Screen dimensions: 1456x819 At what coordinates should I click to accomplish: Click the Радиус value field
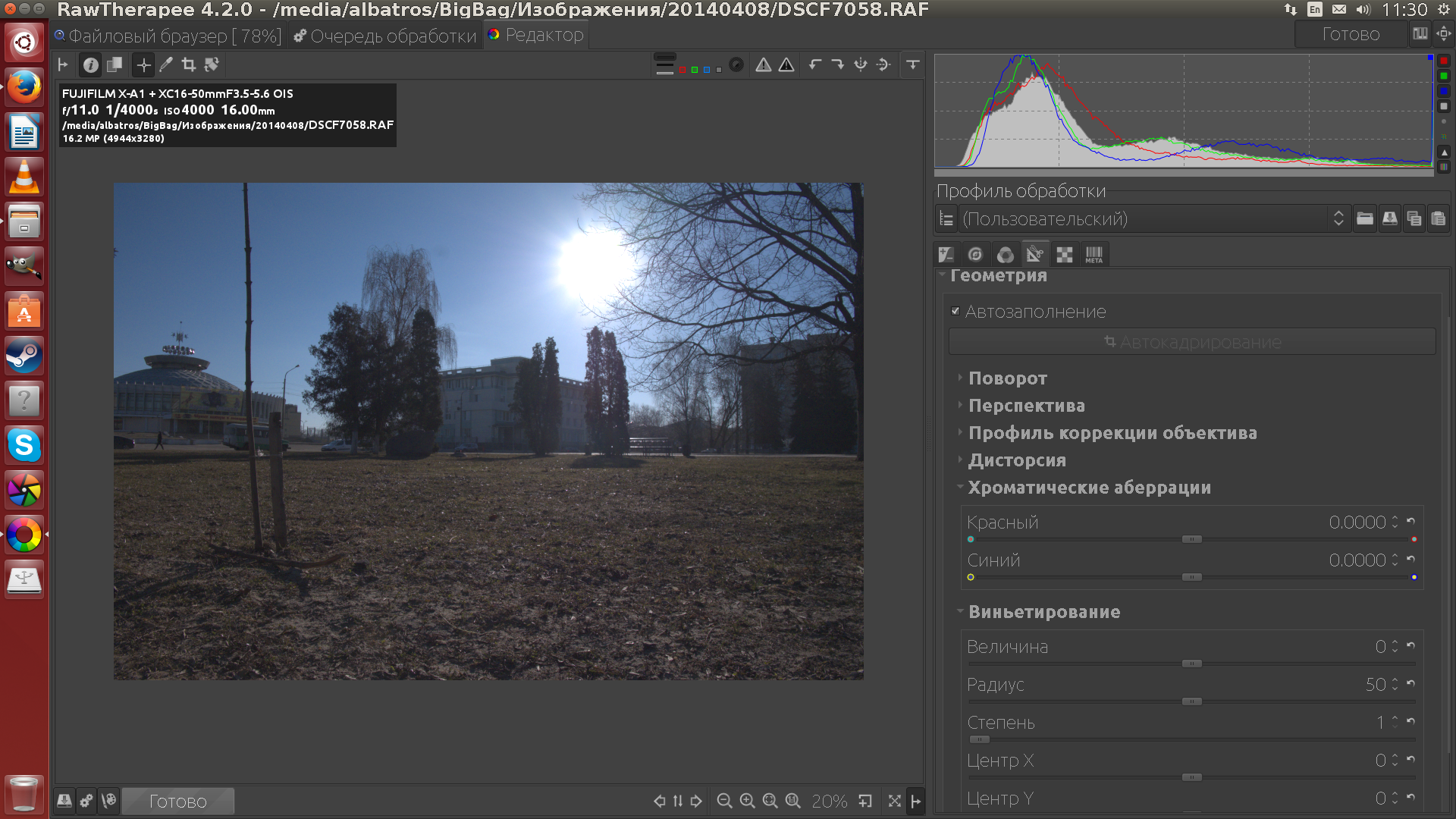[1375, 684]
